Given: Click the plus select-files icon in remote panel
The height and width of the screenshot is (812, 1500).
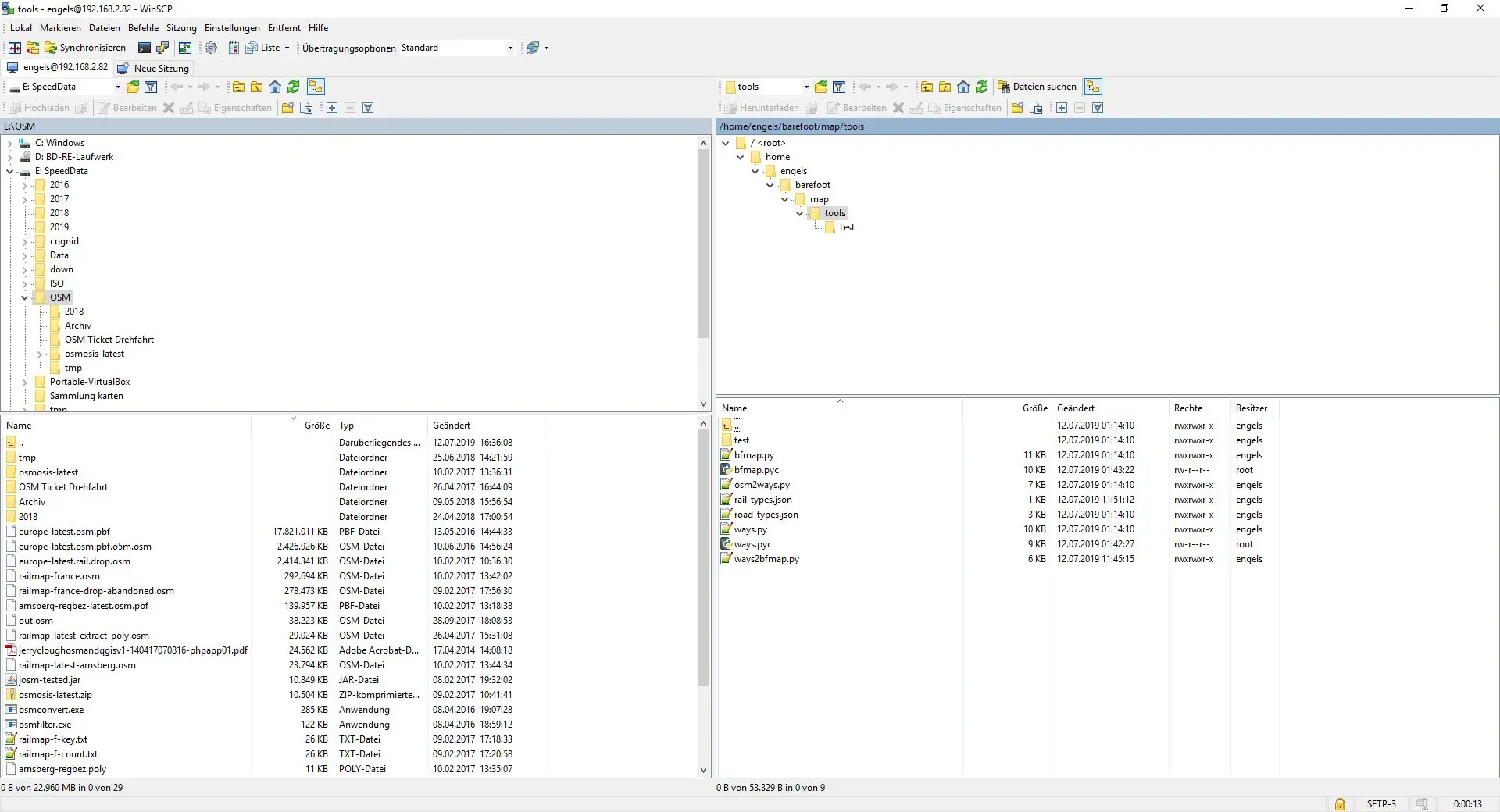Looking at the screenshot, I should click(1062, 108).
